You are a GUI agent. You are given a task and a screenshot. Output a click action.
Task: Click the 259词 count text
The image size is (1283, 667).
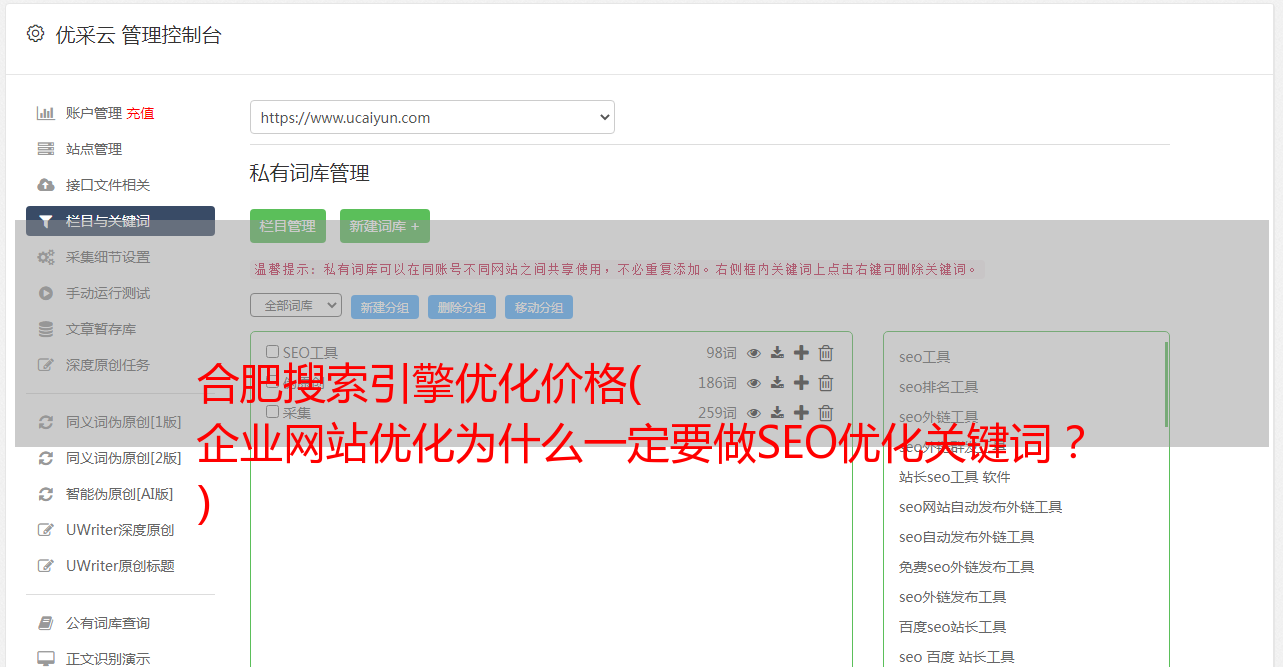click(x=717, y=413)
